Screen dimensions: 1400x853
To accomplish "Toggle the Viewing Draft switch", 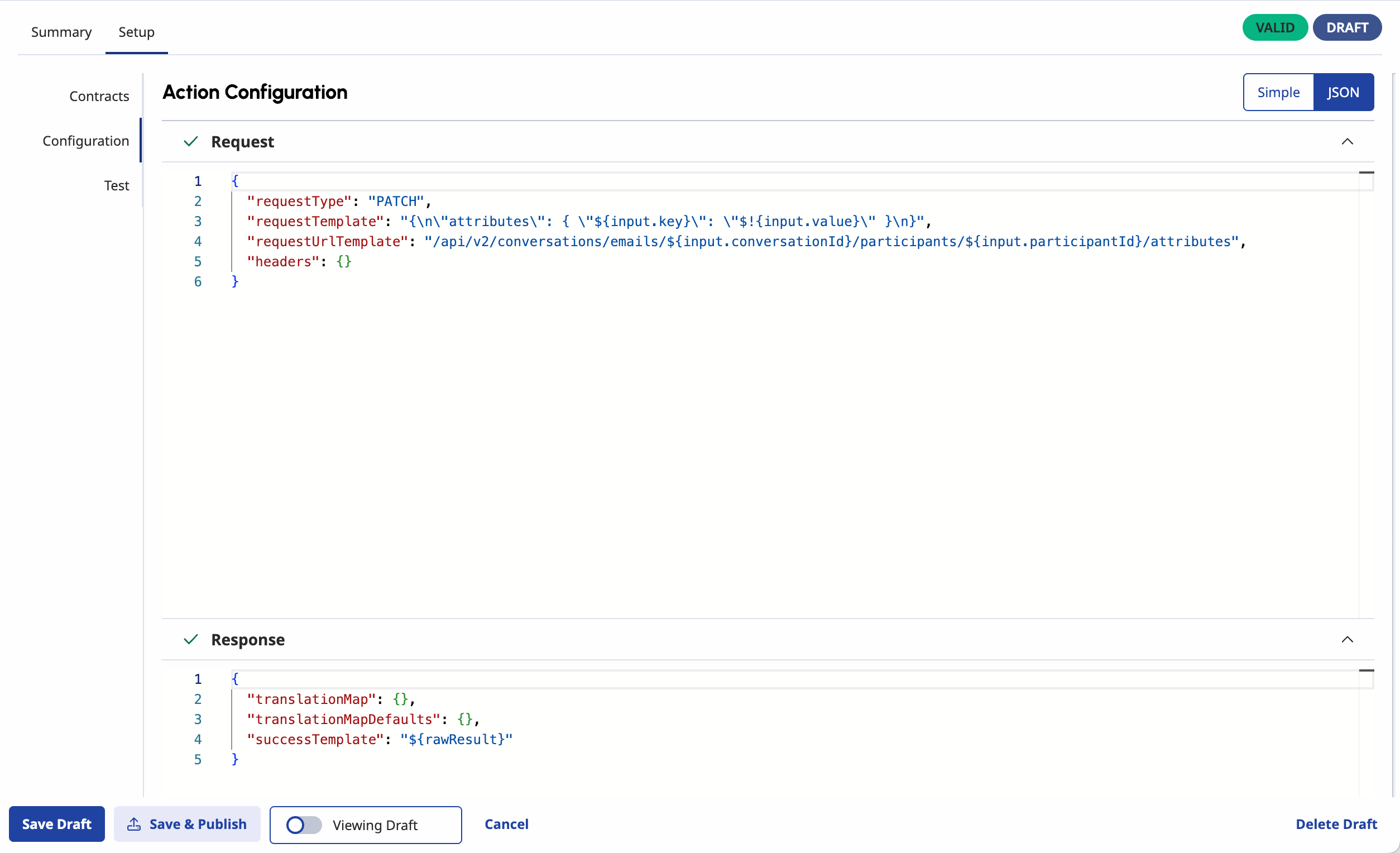I will tap(304, 825).
